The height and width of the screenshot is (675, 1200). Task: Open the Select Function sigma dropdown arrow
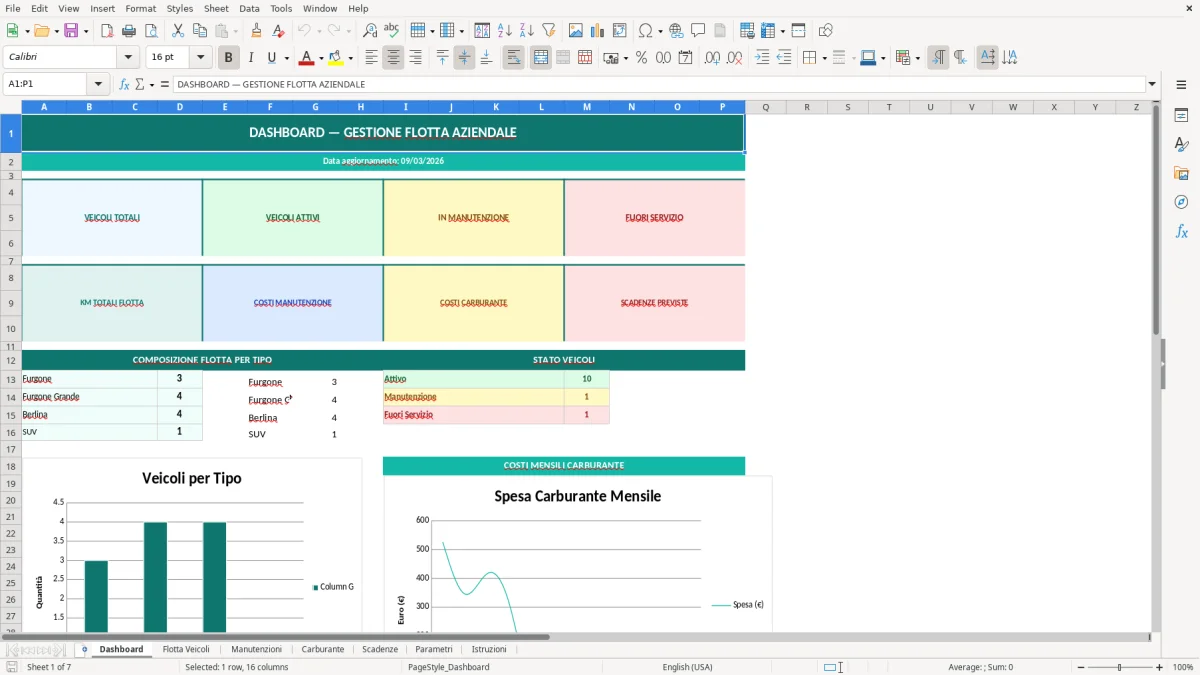pos(152,84)
